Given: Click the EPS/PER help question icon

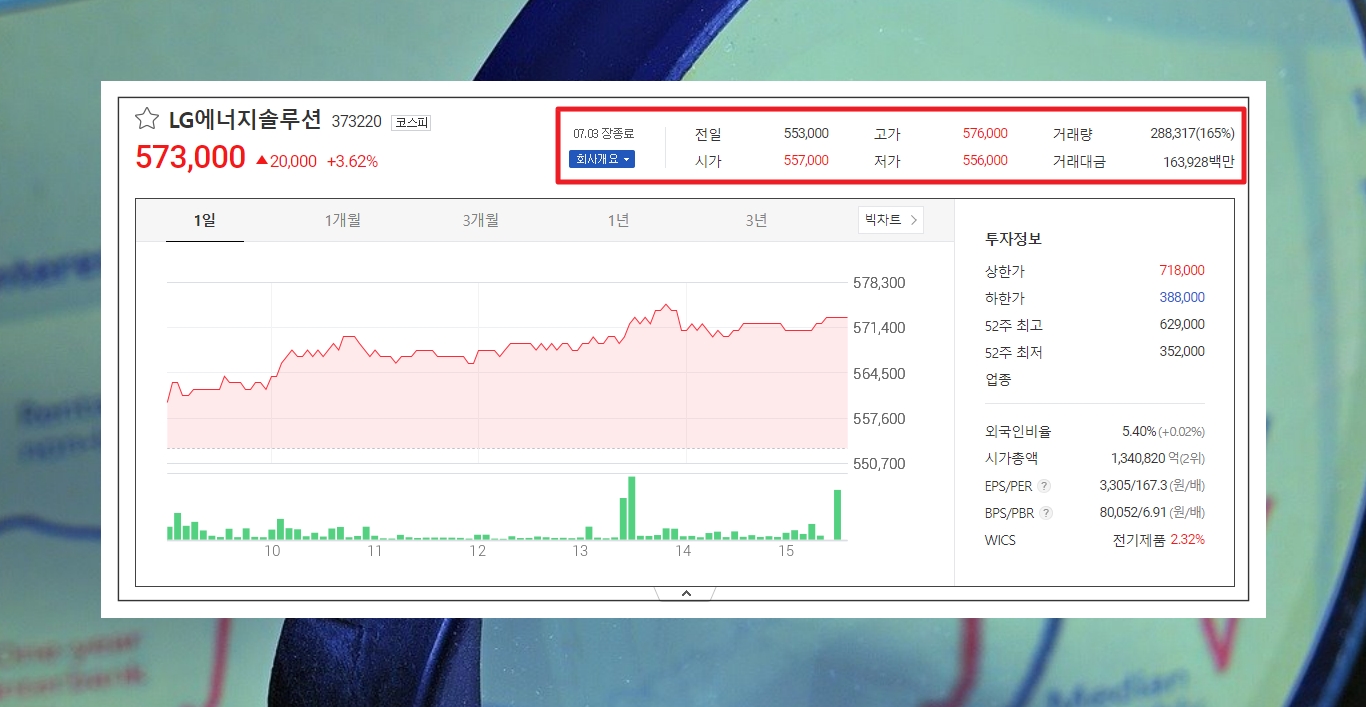Looking at the screenshot, I should point(1045,486).
